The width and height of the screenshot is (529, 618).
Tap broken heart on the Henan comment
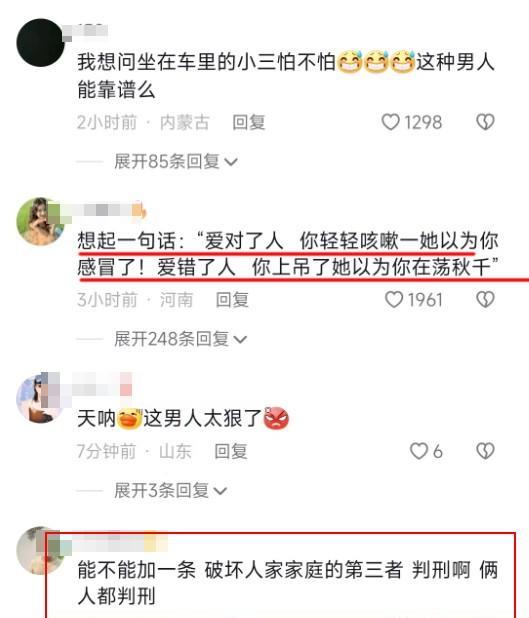[x=485, y=300]
